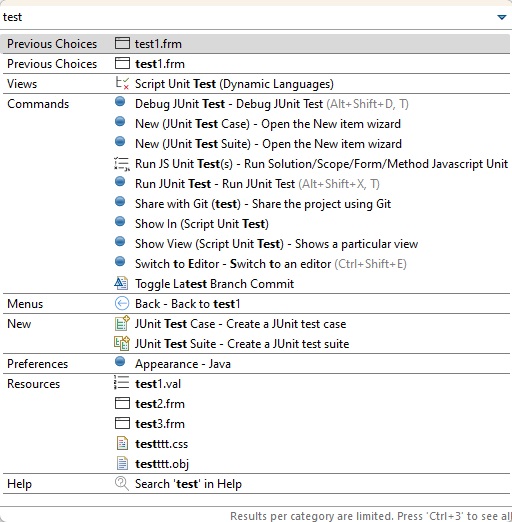Click form icon beside second test1.frm row
Image resolution: width=512 pixels, height=522 pixels.
click(122, 63)
